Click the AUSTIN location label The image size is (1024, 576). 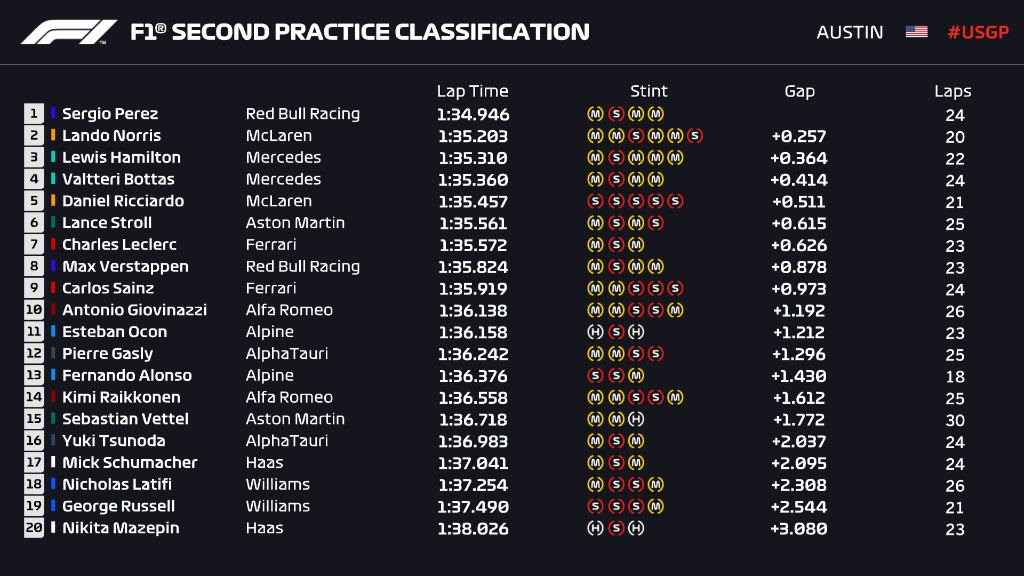850,32
